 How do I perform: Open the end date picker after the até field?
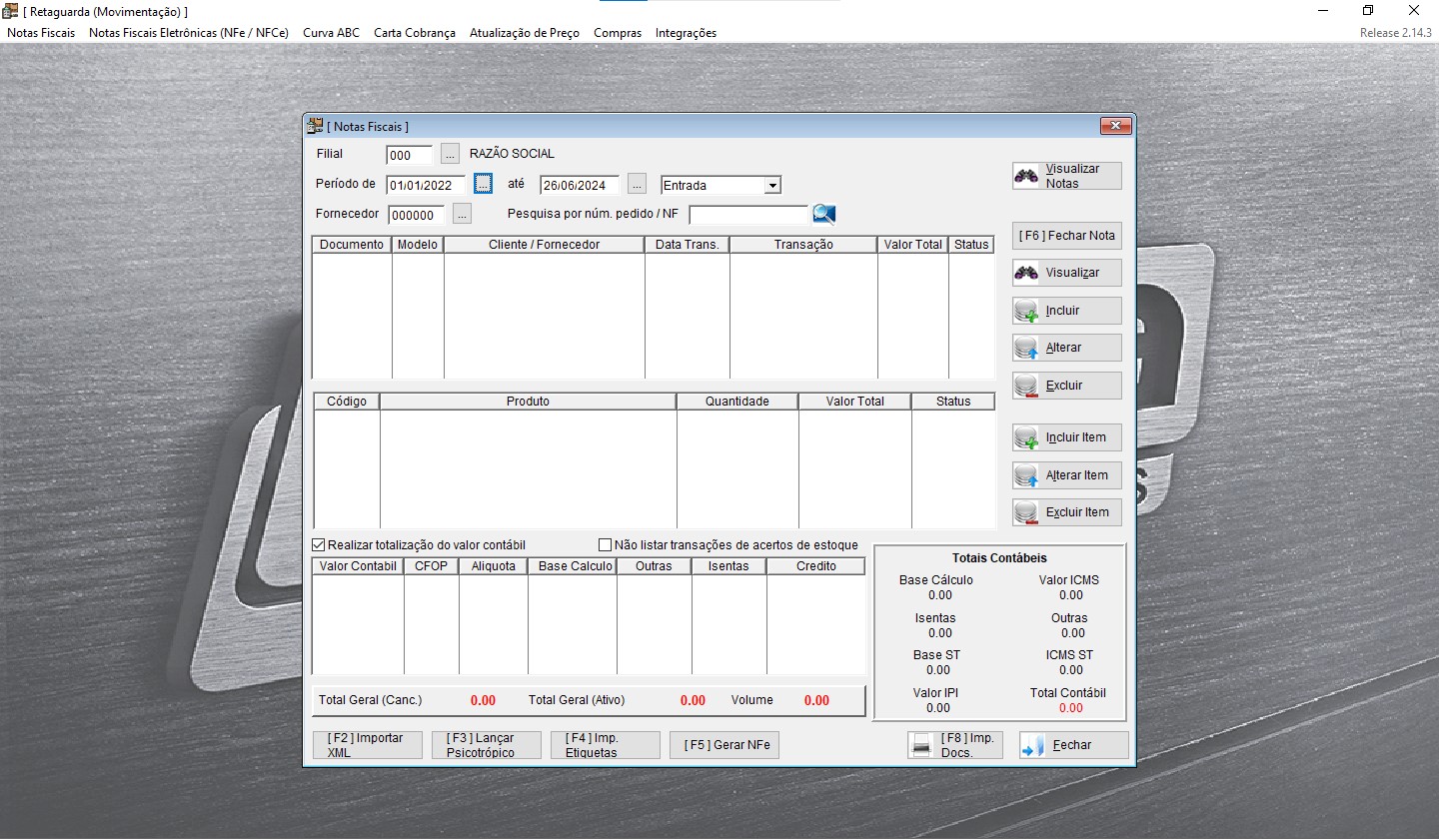(x=637, y=185)
